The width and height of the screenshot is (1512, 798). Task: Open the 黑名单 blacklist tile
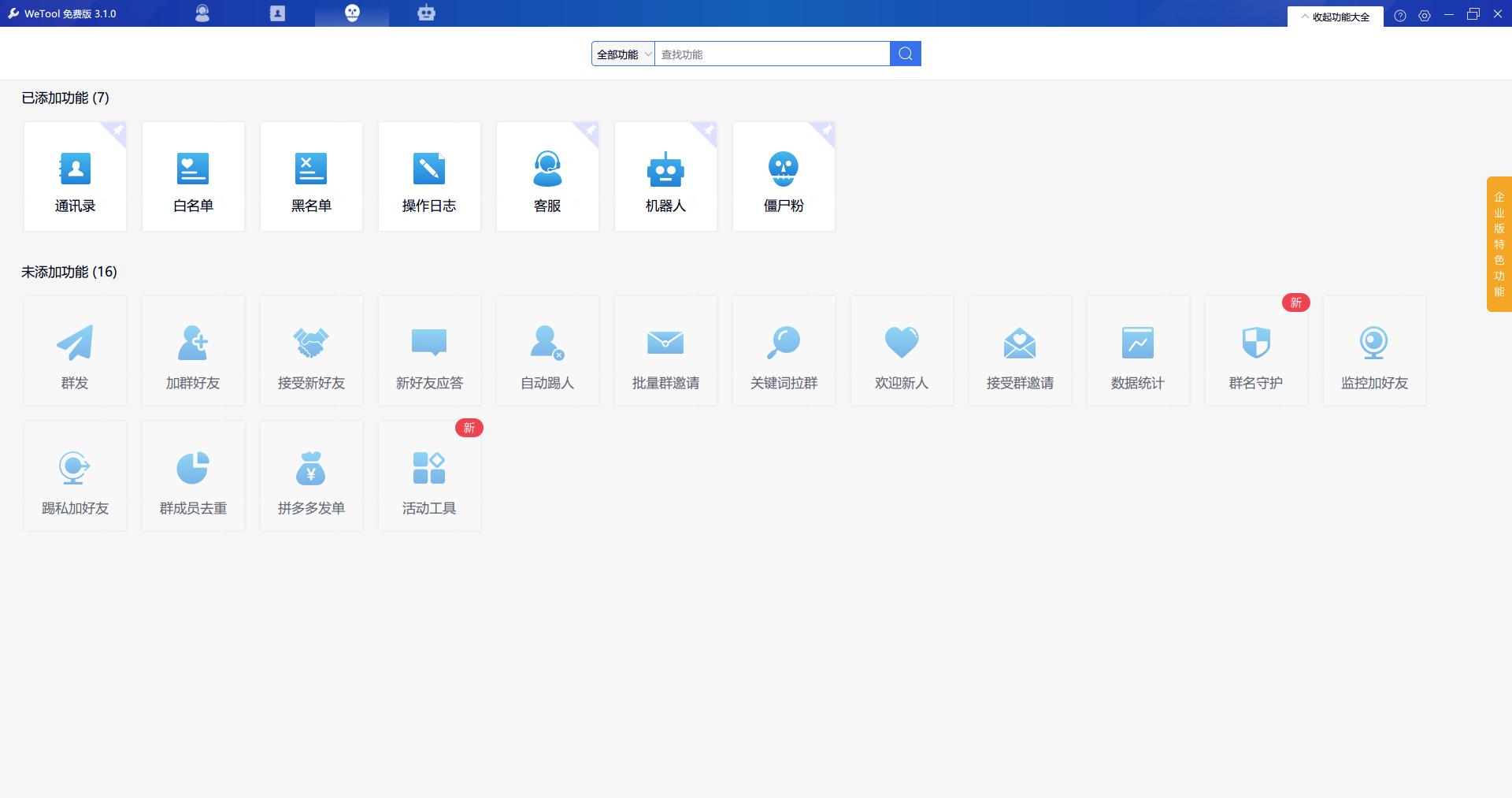[311, 177]
